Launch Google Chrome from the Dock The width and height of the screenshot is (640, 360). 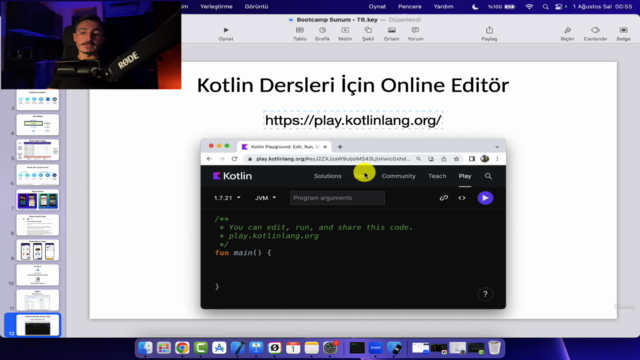(x=182, y=348)
